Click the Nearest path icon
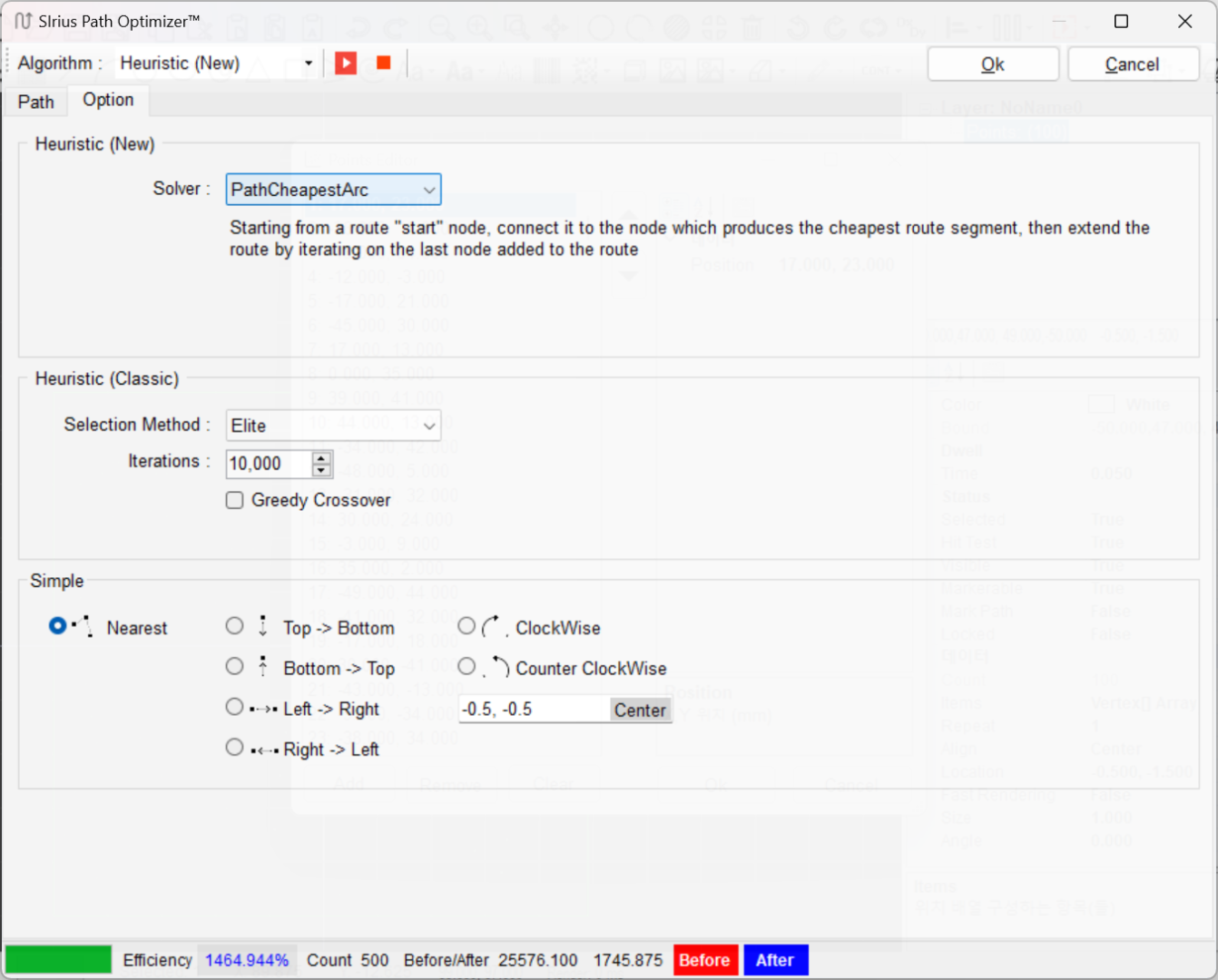This screenshot has width=1218, height=980. tap(83, 626)
